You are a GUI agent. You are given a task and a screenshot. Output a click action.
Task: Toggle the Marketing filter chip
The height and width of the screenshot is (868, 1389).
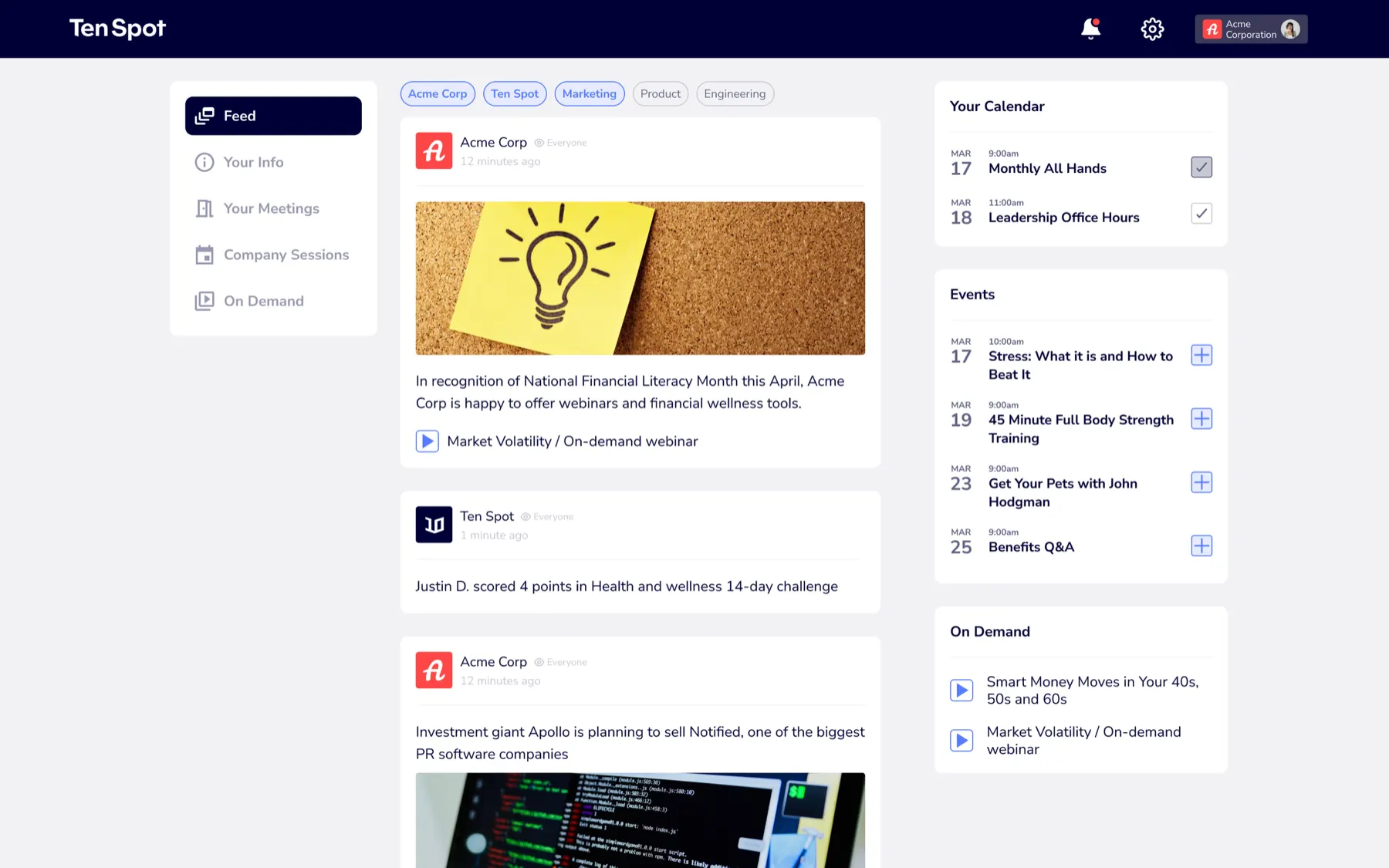click(x=590, y=93)
